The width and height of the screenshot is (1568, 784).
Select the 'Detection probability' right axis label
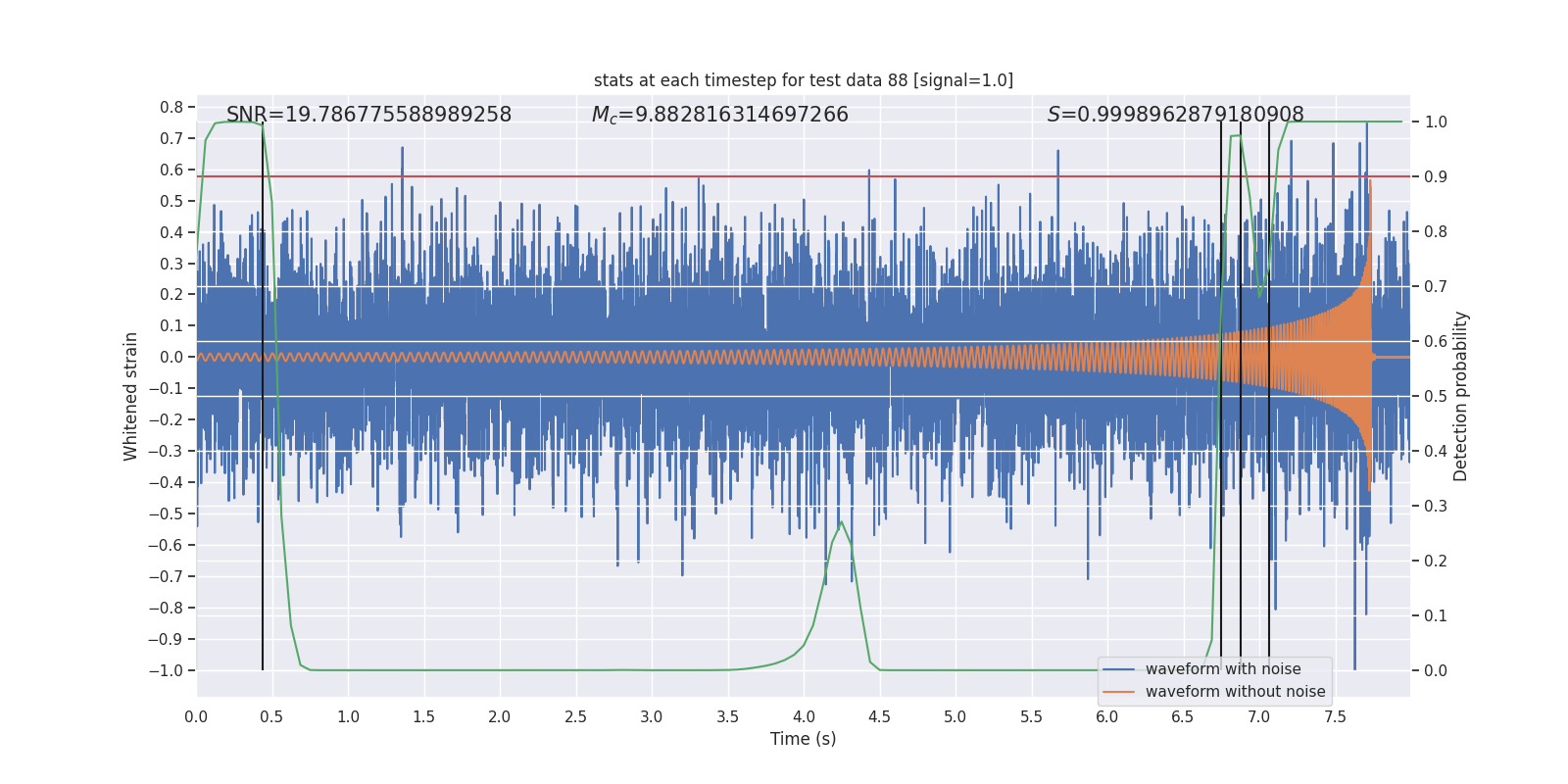click(1460, 396)
